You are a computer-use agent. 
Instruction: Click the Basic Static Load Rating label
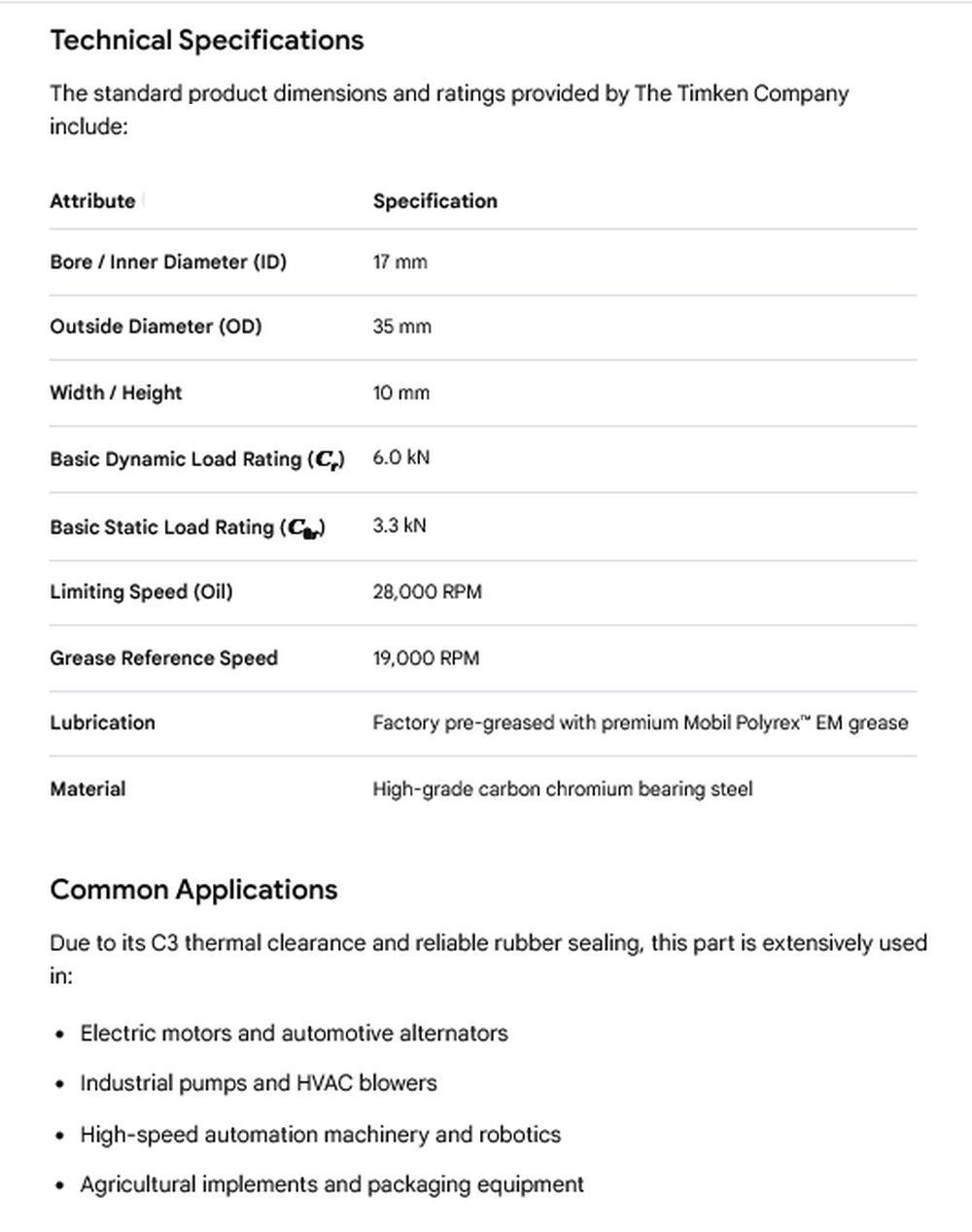coord(188,527)
